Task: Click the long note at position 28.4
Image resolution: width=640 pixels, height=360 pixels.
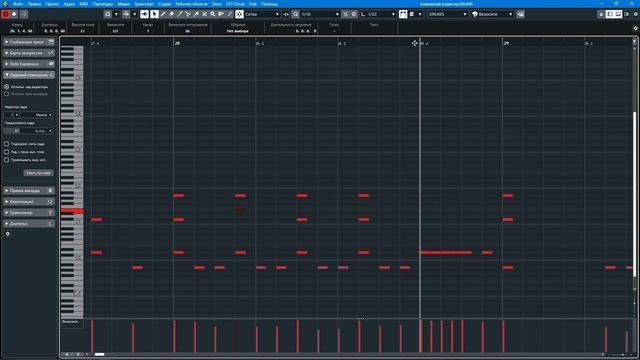Action: [446, 253]
